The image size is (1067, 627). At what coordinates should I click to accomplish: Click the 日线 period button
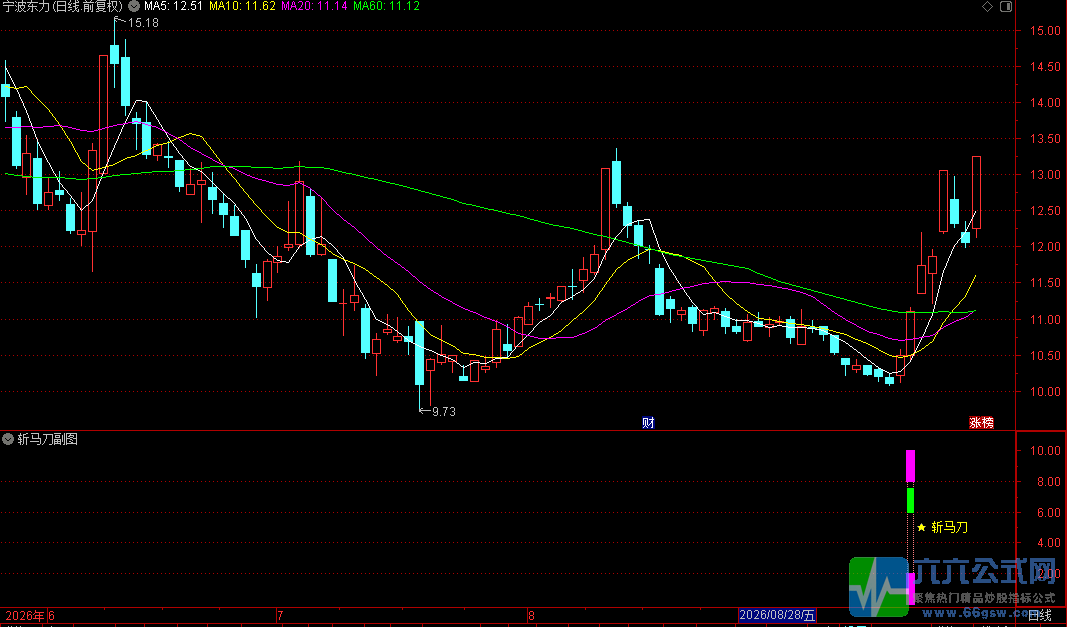coord(1039,615)
